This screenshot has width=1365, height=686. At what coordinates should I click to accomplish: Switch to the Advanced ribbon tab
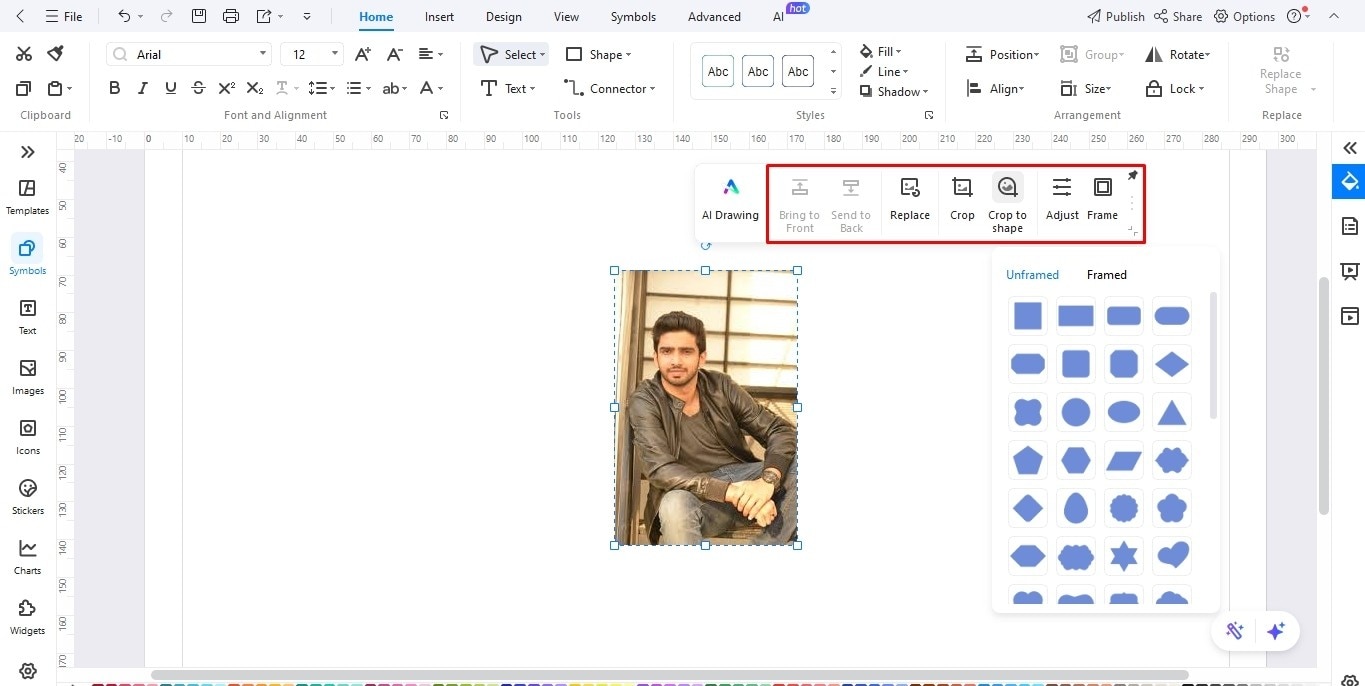tap(713, 16)
